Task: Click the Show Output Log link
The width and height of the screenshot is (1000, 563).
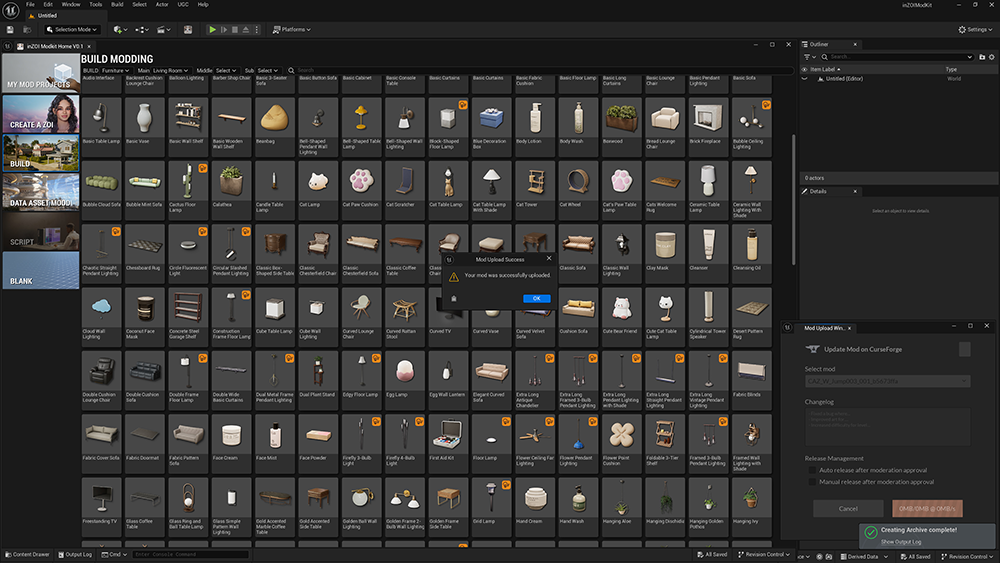Action: [901, 541]
